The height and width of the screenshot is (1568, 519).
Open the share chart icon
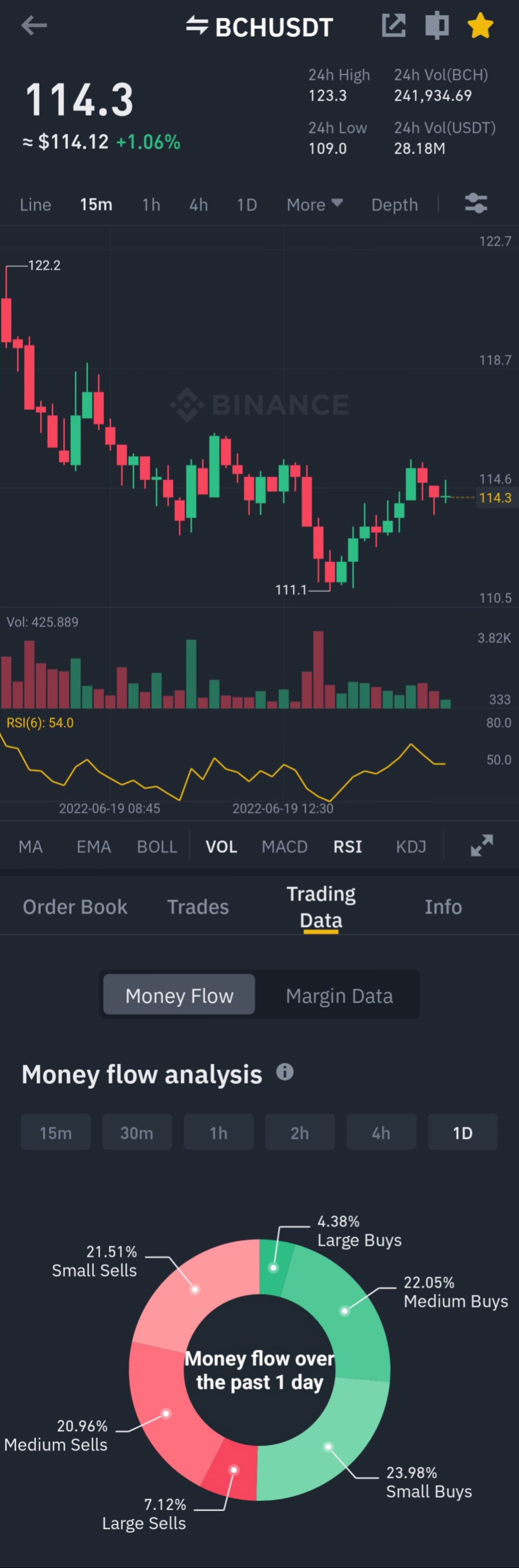[394, 26]
